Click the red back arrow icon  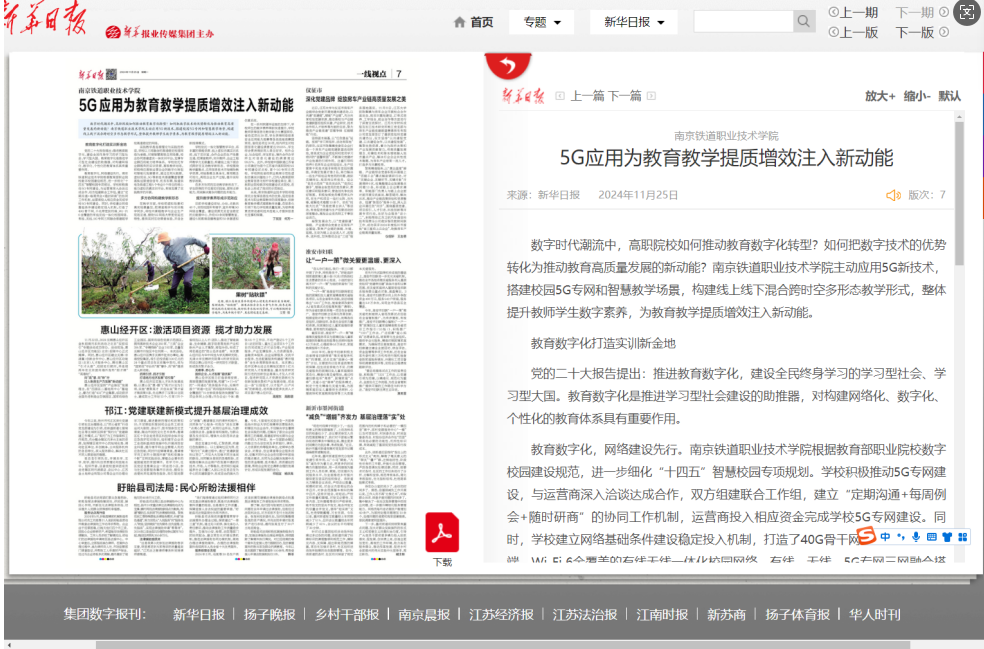508,65
